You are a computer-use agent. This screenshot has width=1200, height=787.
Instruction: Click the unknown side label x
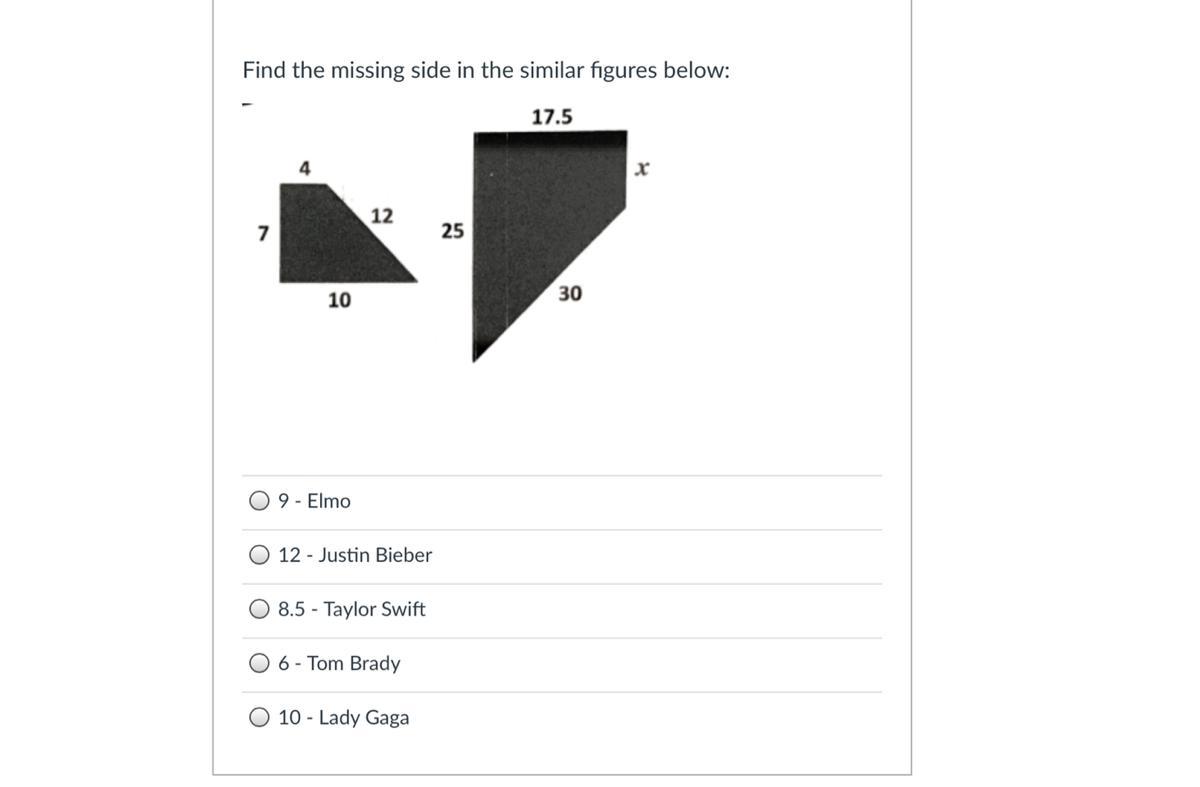tap(642, 170)
